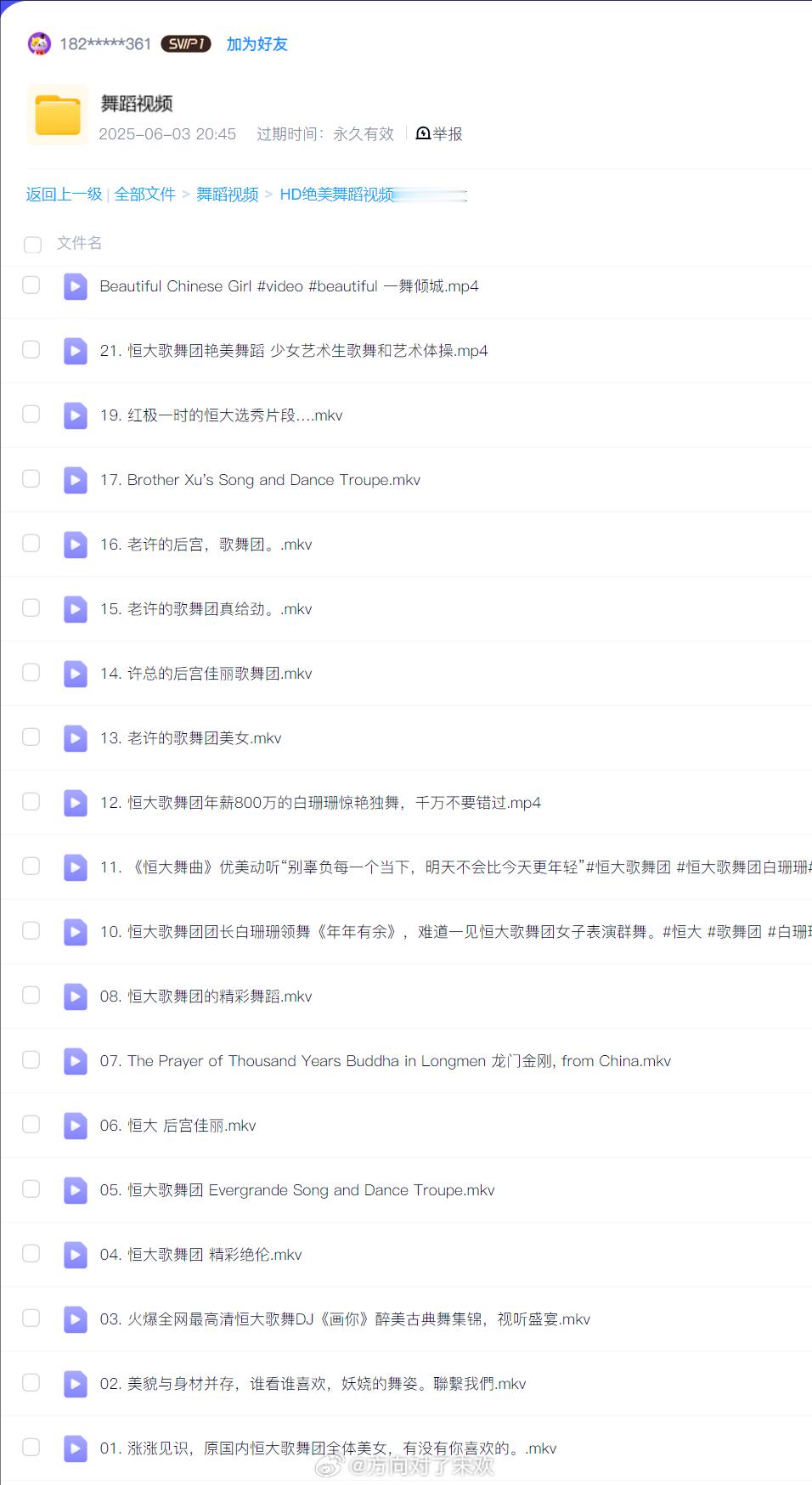812x1485 pixels.
Task: Open file 15. 老许的歌舞团真给劲。.mkv
Action: [206, 609]
